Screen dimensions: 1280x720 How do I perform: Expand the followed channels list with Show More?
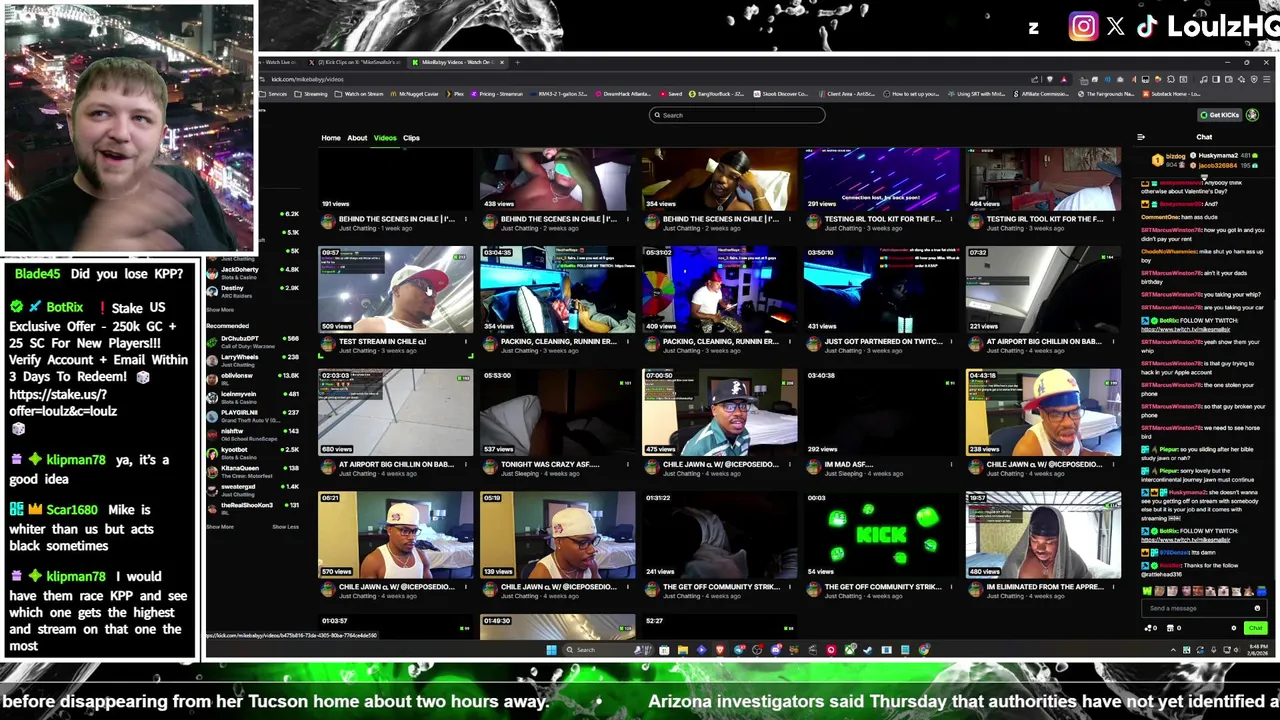click(220, 310)
